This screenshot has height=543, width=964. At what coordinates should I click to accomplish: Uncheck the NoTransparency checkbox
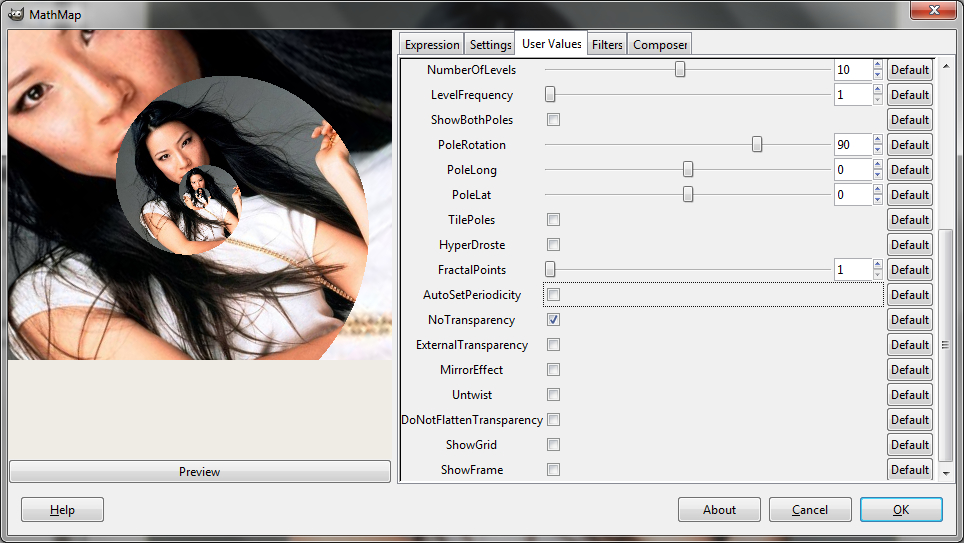coord(553,320)
